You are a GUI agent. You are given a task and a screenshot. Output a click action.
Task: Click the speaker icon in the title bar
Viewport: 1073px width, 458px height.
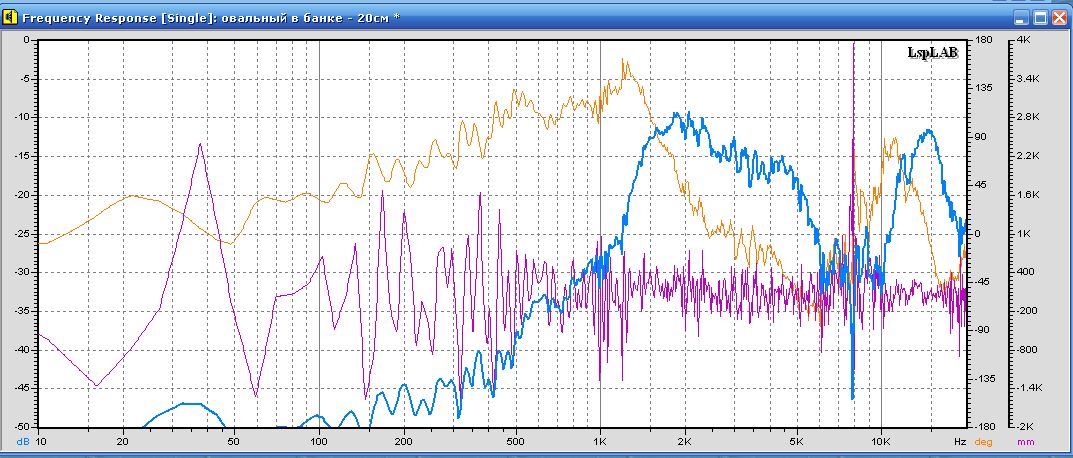click(x=10, y=18)
